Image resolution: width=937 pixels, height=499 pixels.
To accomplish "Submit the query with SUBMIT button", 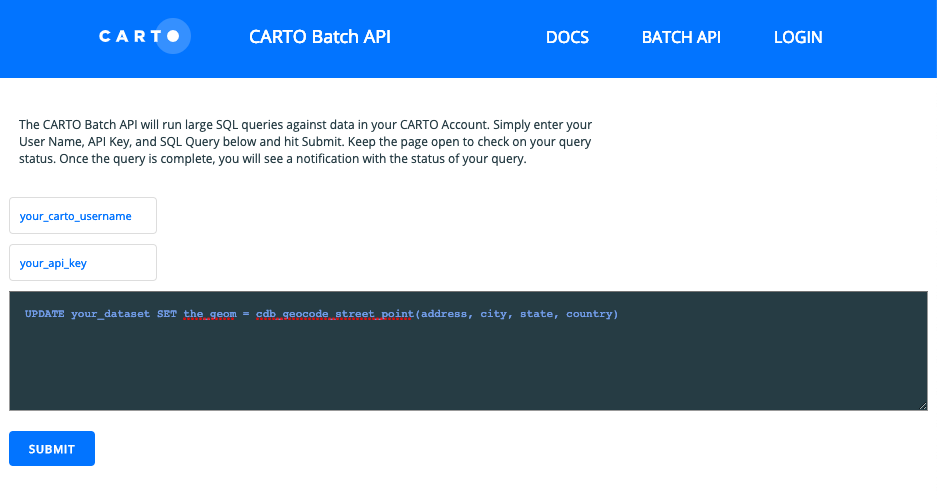I will click(52, 448).
